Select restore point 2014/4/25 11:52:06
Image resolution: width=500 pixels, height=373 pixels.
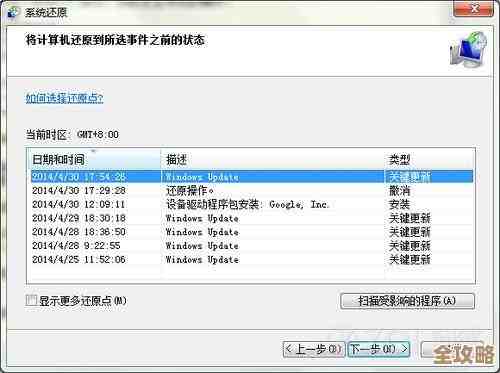252,259
